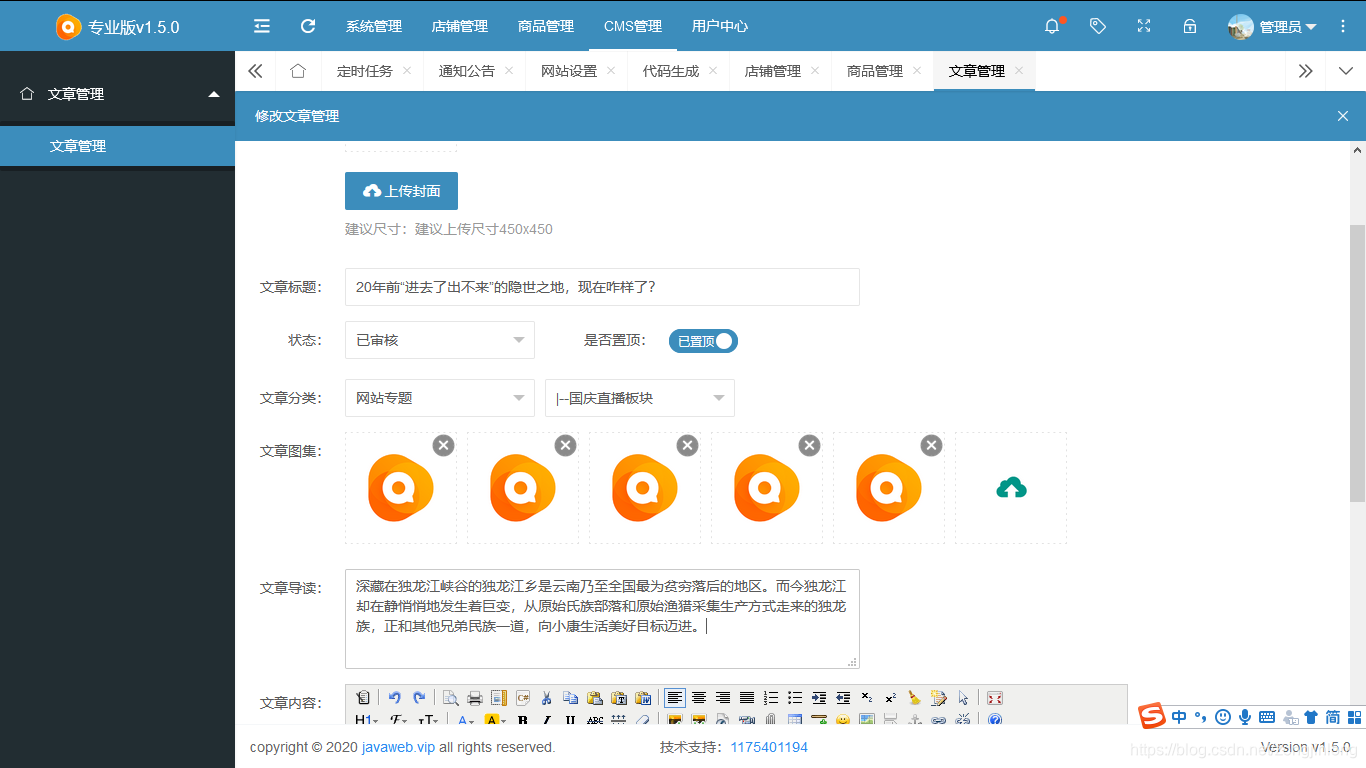Align text center in editor toolbar
The width and height of the screenshot is (1366, 768).
click(x=699, y=698)
